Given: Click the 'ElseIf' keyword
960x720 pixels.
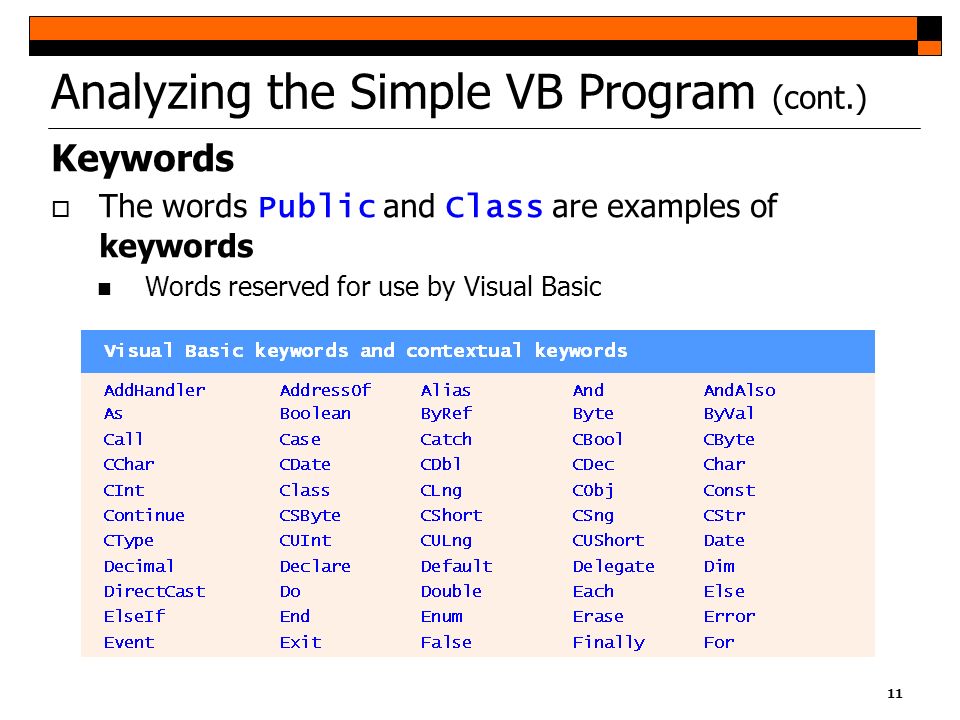Looking at the screenshot, I should 135,617.
